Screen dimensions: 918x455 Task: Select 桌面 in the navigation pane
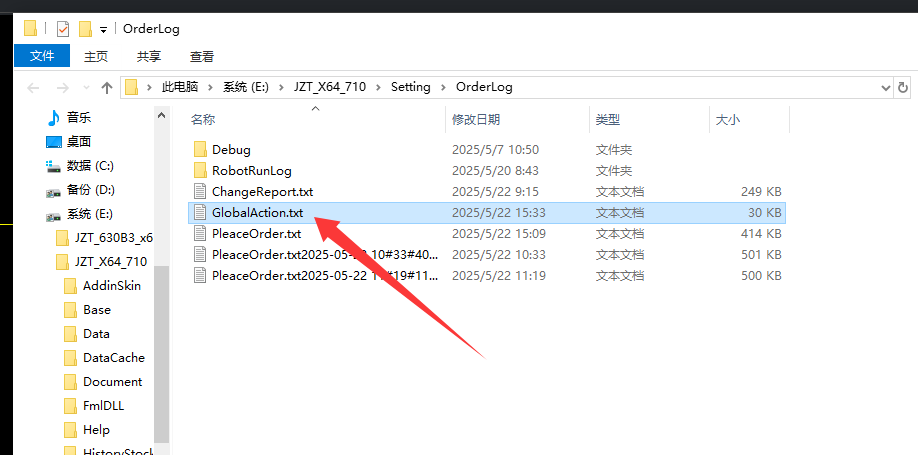click(79, 141)
